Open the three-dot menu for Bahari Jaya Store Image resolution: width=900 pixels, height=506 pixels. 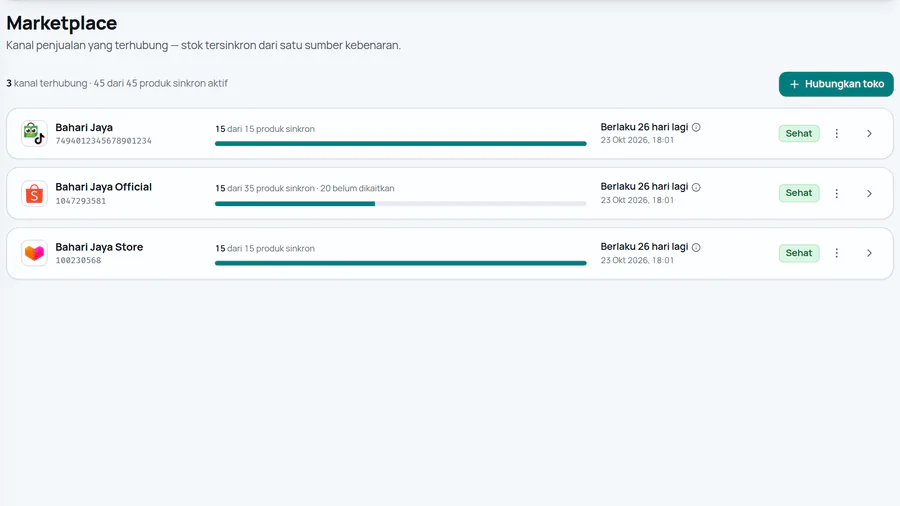836,253
